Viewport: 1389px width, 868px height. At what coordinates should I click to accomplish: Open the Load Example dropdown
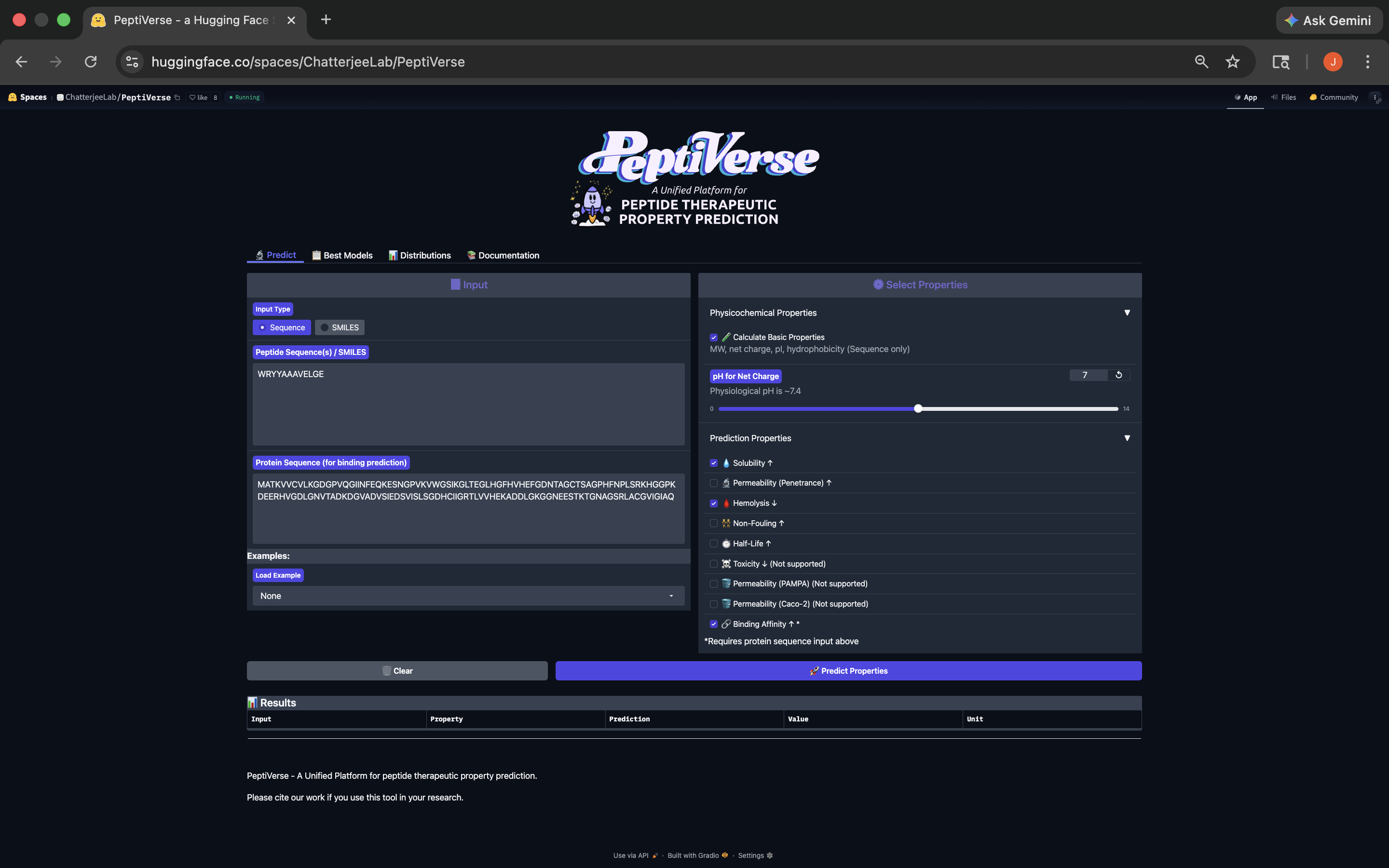tap(468, 596)
